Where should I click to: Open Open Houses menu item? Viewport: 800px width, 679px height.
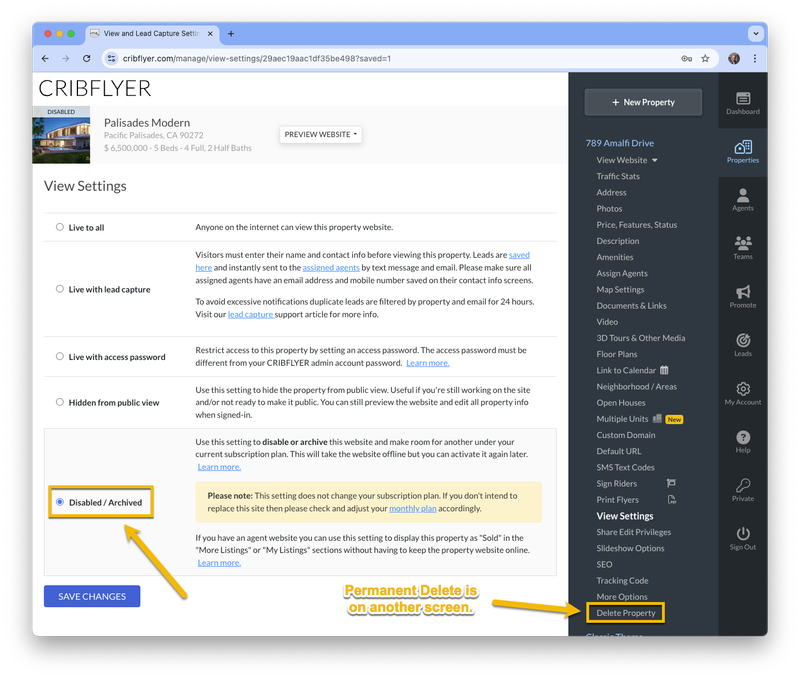(x=621, y=403)
